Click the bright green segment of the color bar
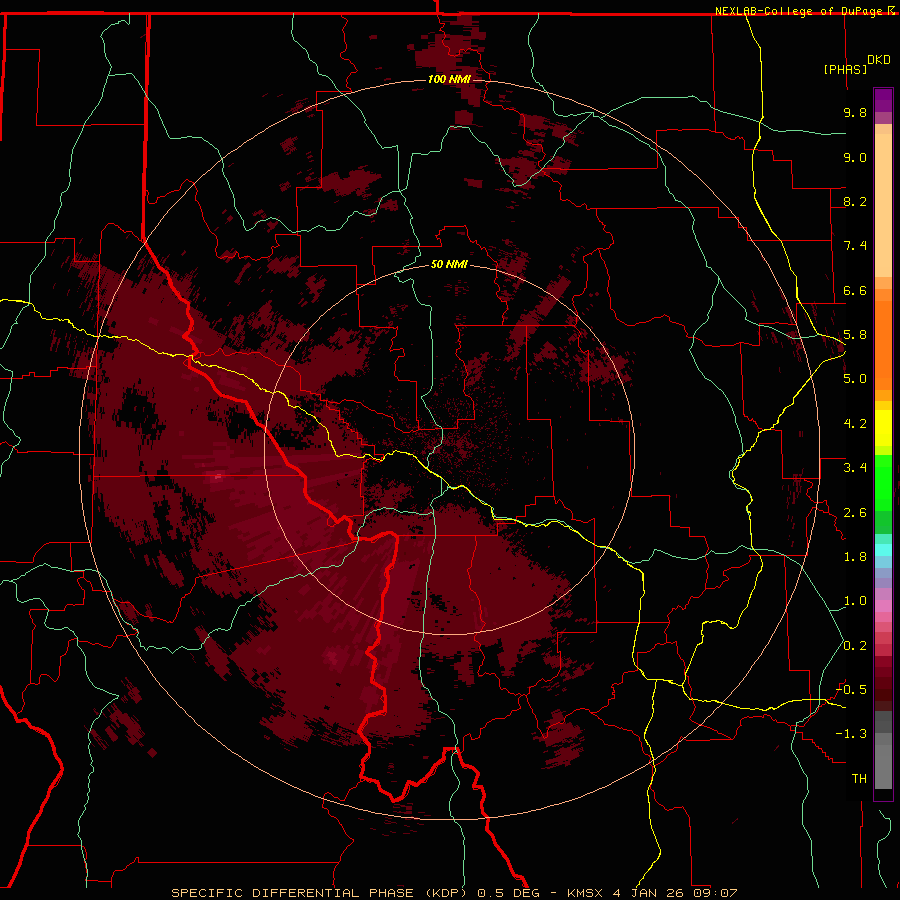Screen dimensions: 900x900 pos(883,483)
